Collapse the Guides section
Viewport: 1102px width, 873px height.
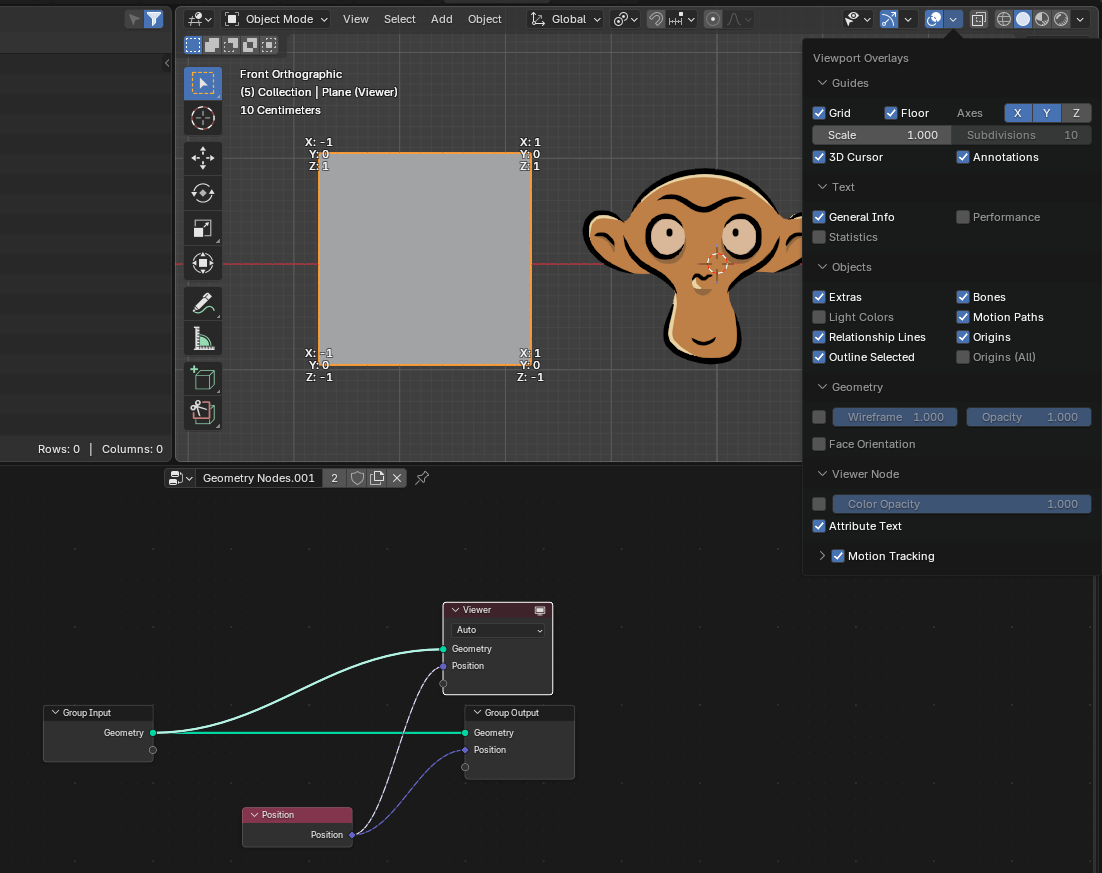pos(822,83)
